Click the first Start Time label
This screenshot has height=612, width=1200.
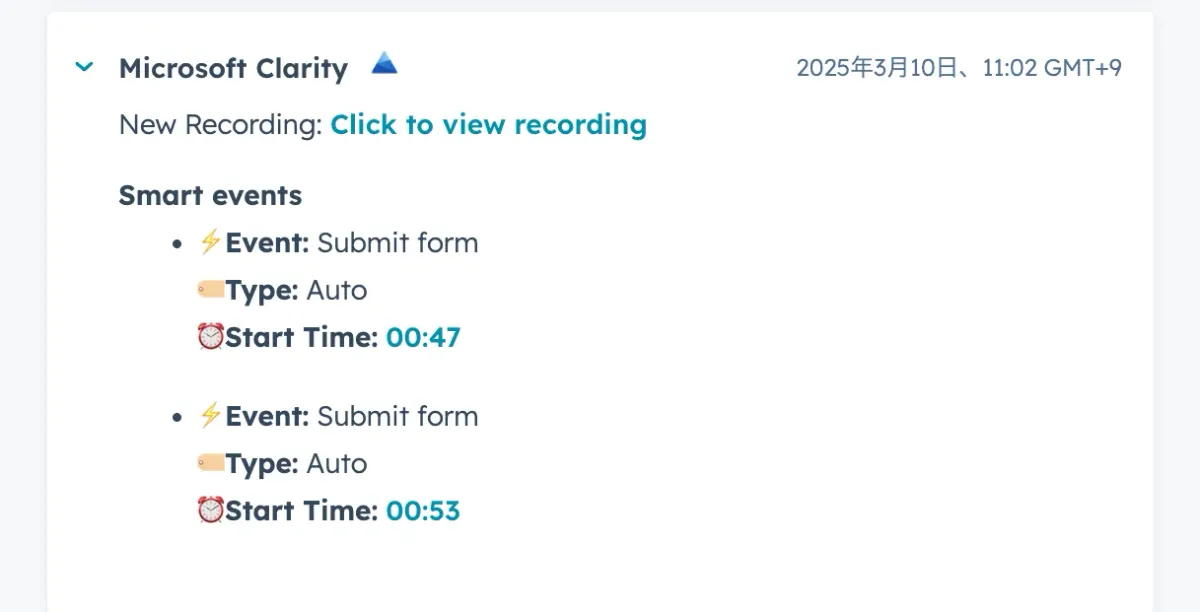click(301, 338)
